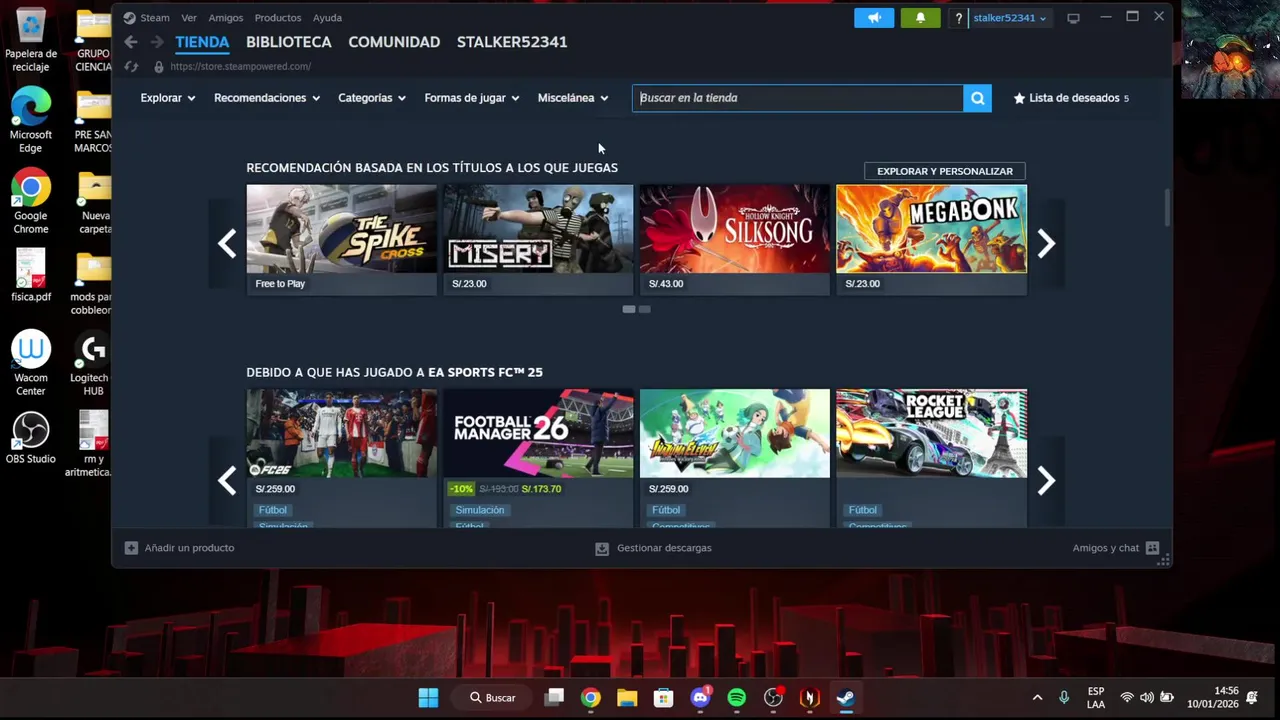Open Logitech G HUB desktop icon
This screenshot has width=1280, height=720.
coord(90,363)
